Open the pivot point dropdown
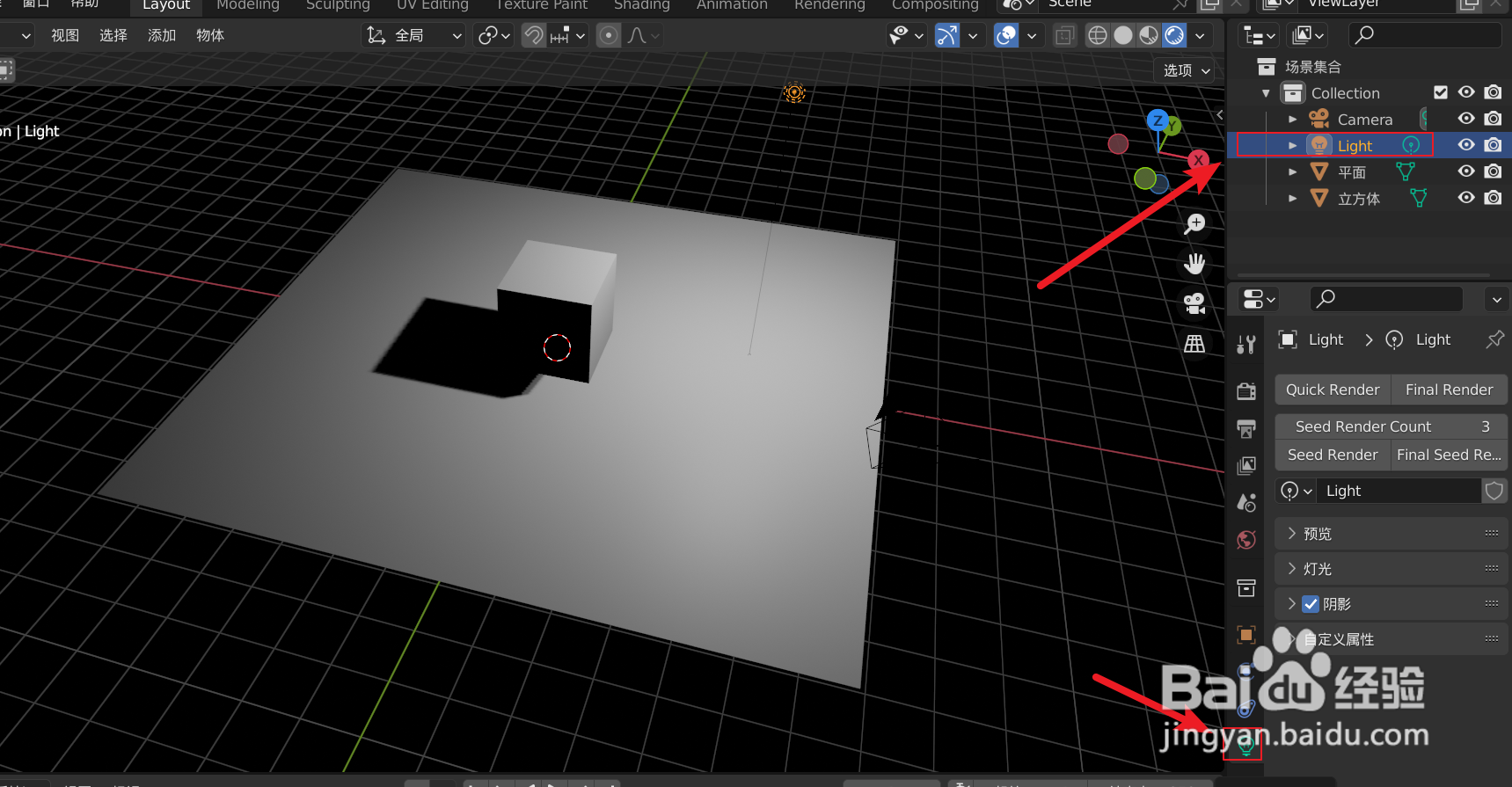The width and height of the screenshot is (1512, 787). pos(493,35)
